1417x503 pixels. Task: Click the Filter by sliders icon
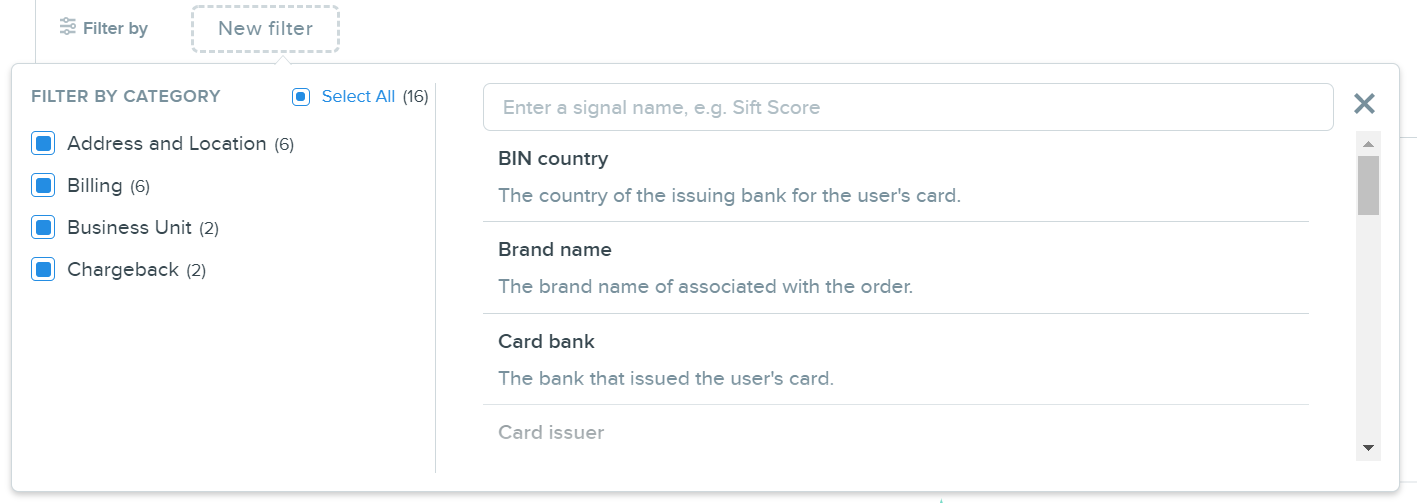pyautogui.click(x=67, y=27)
